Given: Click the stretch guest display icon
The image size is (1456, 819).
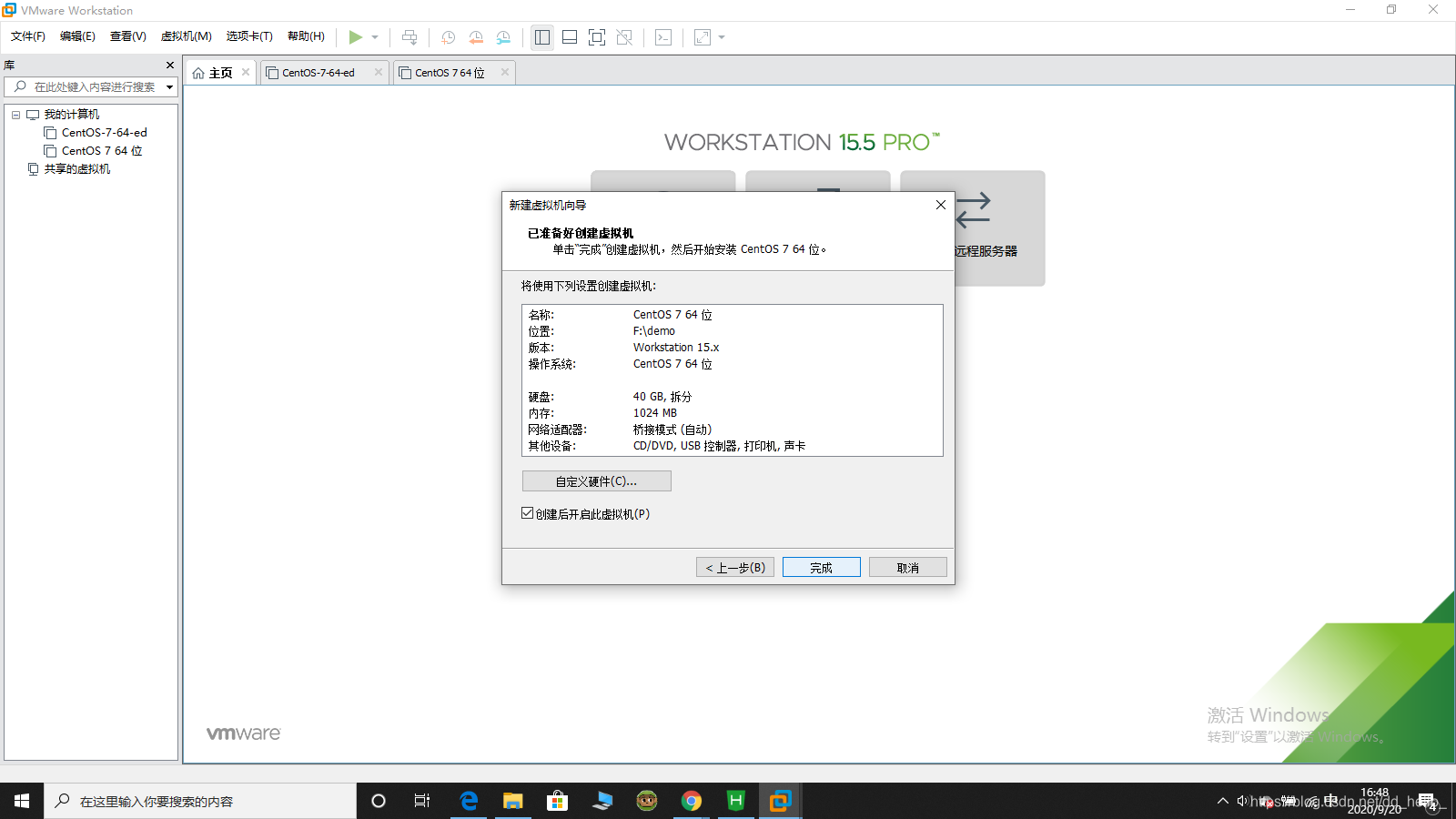Looking at the screenshot, I should pos(703,37).
